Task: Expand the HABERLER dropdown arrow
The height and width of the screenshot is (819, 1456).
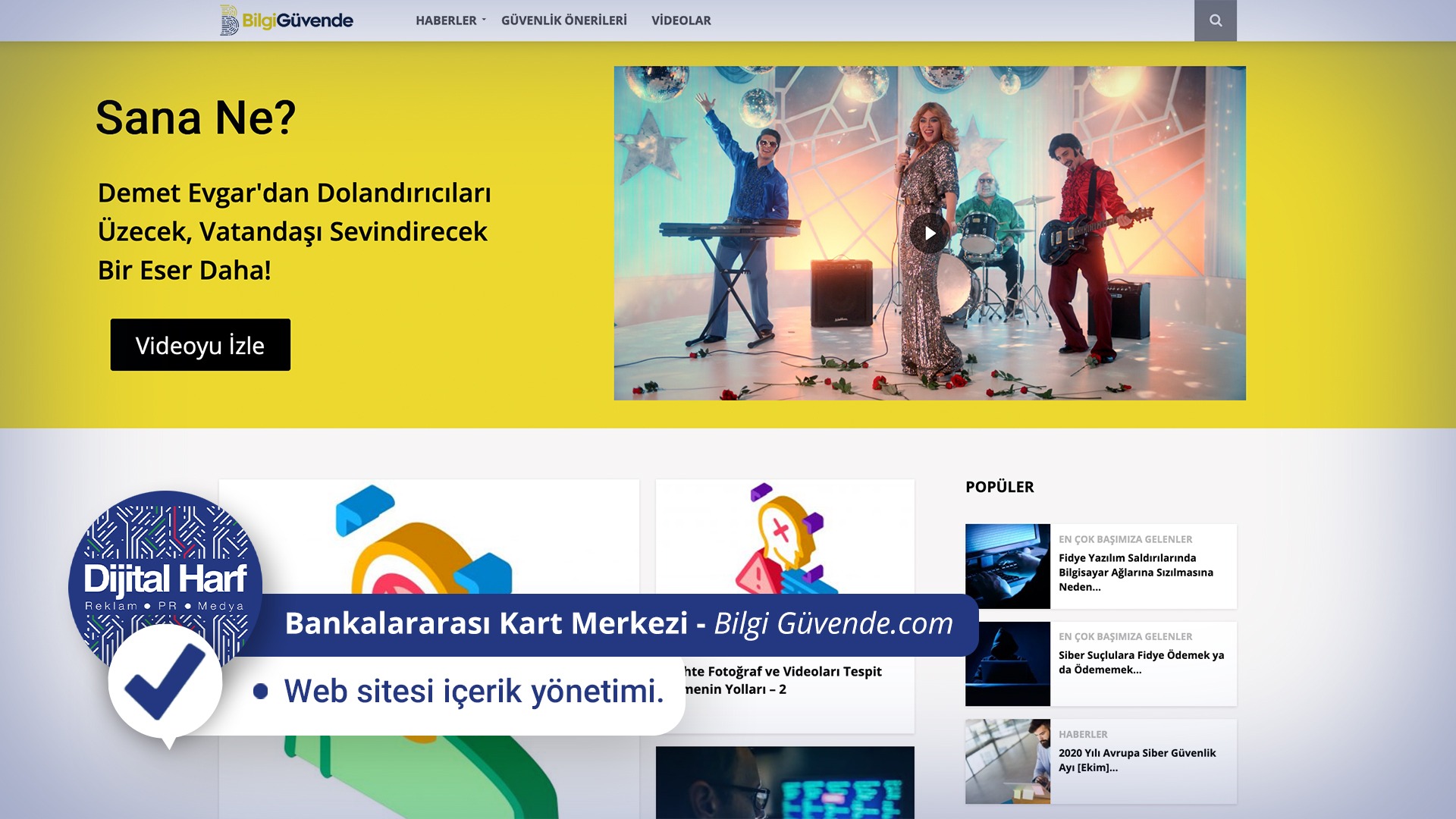Action: pos(484,20)
